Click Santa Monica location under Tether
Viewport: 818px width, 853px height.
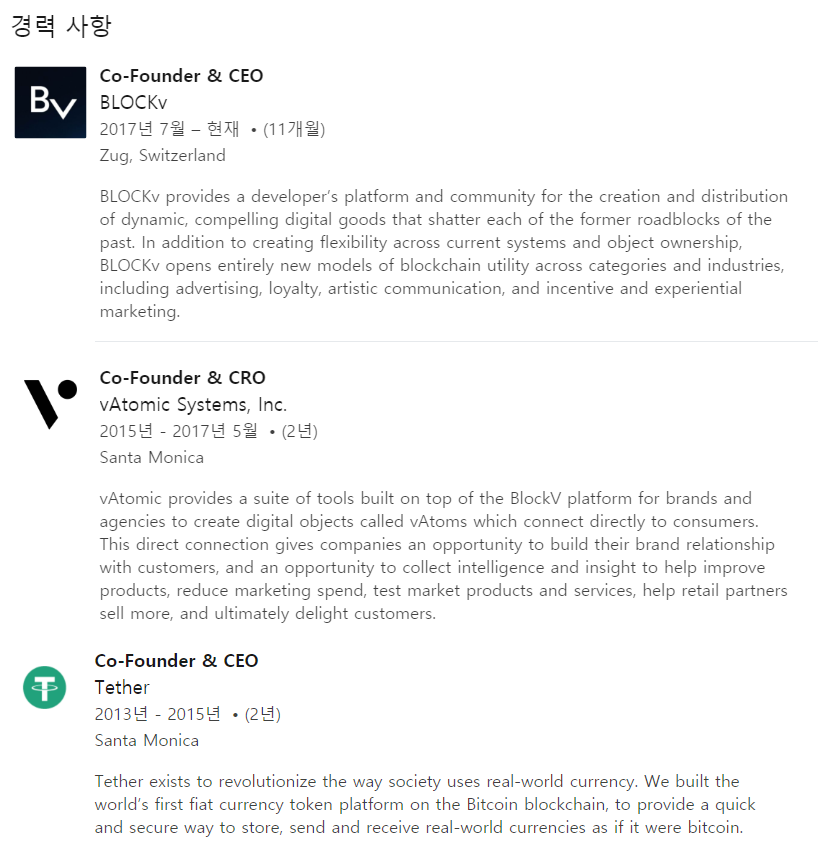pos(146,740)
